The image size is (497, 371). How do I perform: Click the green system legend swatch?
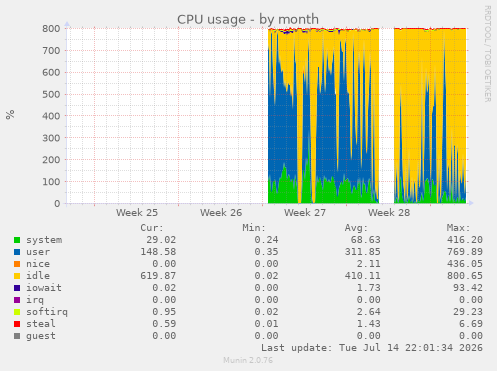click(x=17, y=240)
